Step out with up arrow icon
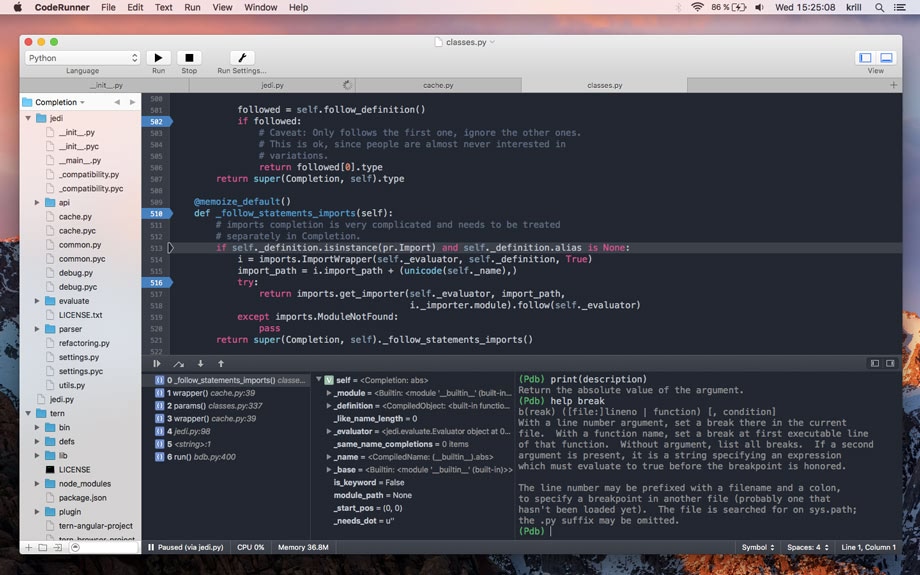Viewport: 920px width, 575px height. [x=221, y=364]
